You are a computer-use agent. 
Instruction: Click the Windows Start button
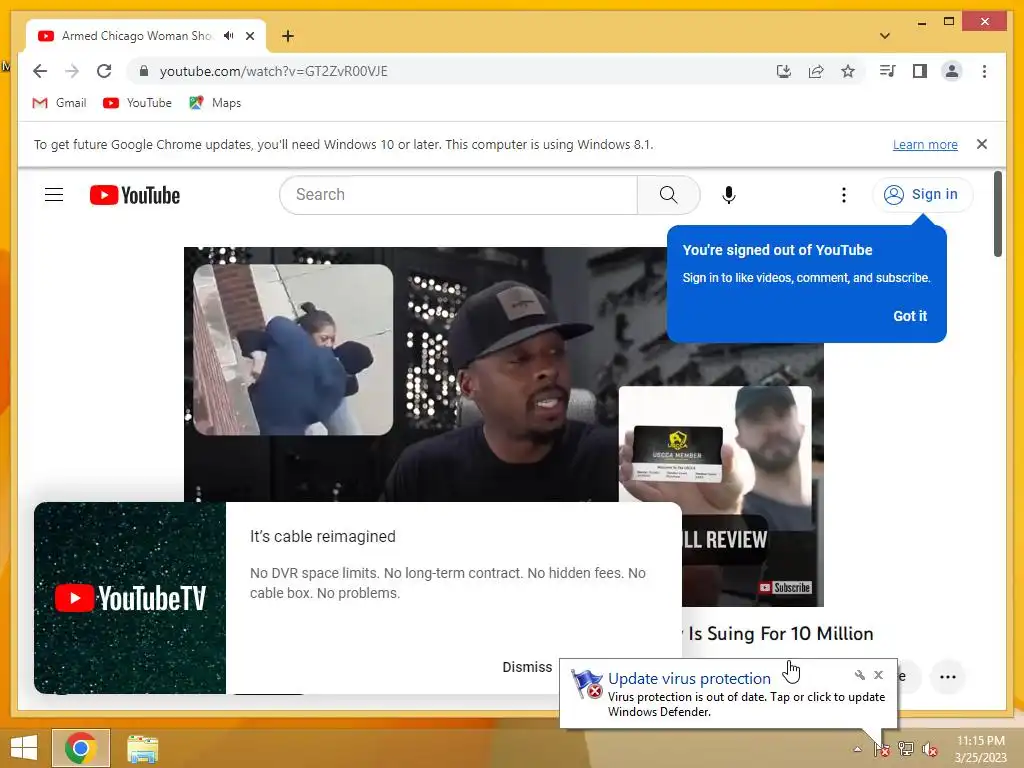24,748
